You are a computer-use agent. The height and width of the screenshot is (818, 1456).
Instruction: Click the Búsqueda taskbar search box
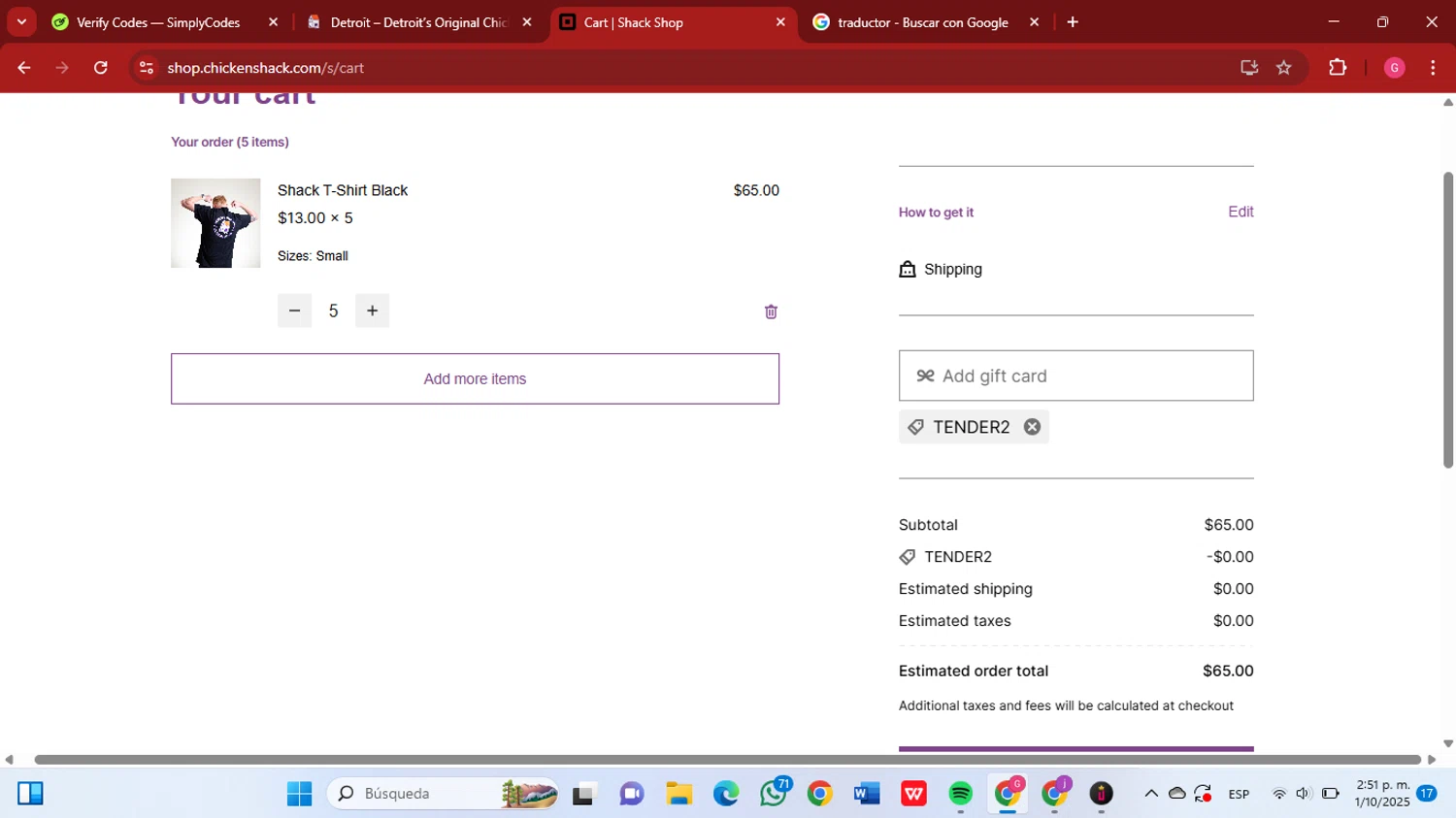(443, 794)
